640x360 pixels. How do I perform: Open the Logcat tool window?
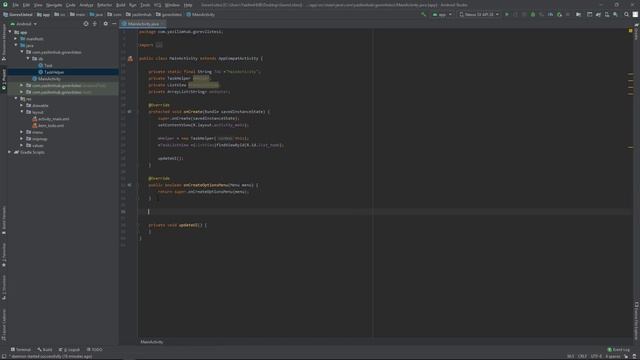pos(69,350)
